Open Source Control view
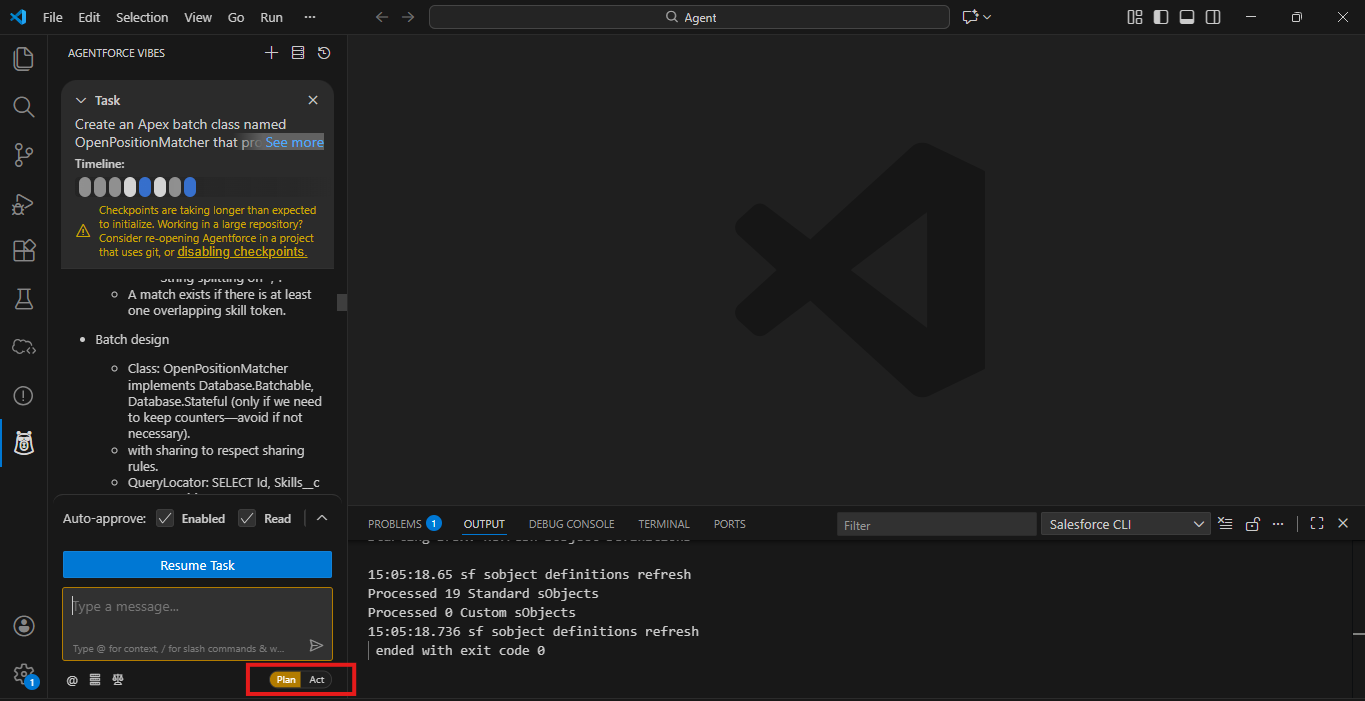The width and height of the screenshot is (1365, 701). pyautogui.click(x=23, y=154)
